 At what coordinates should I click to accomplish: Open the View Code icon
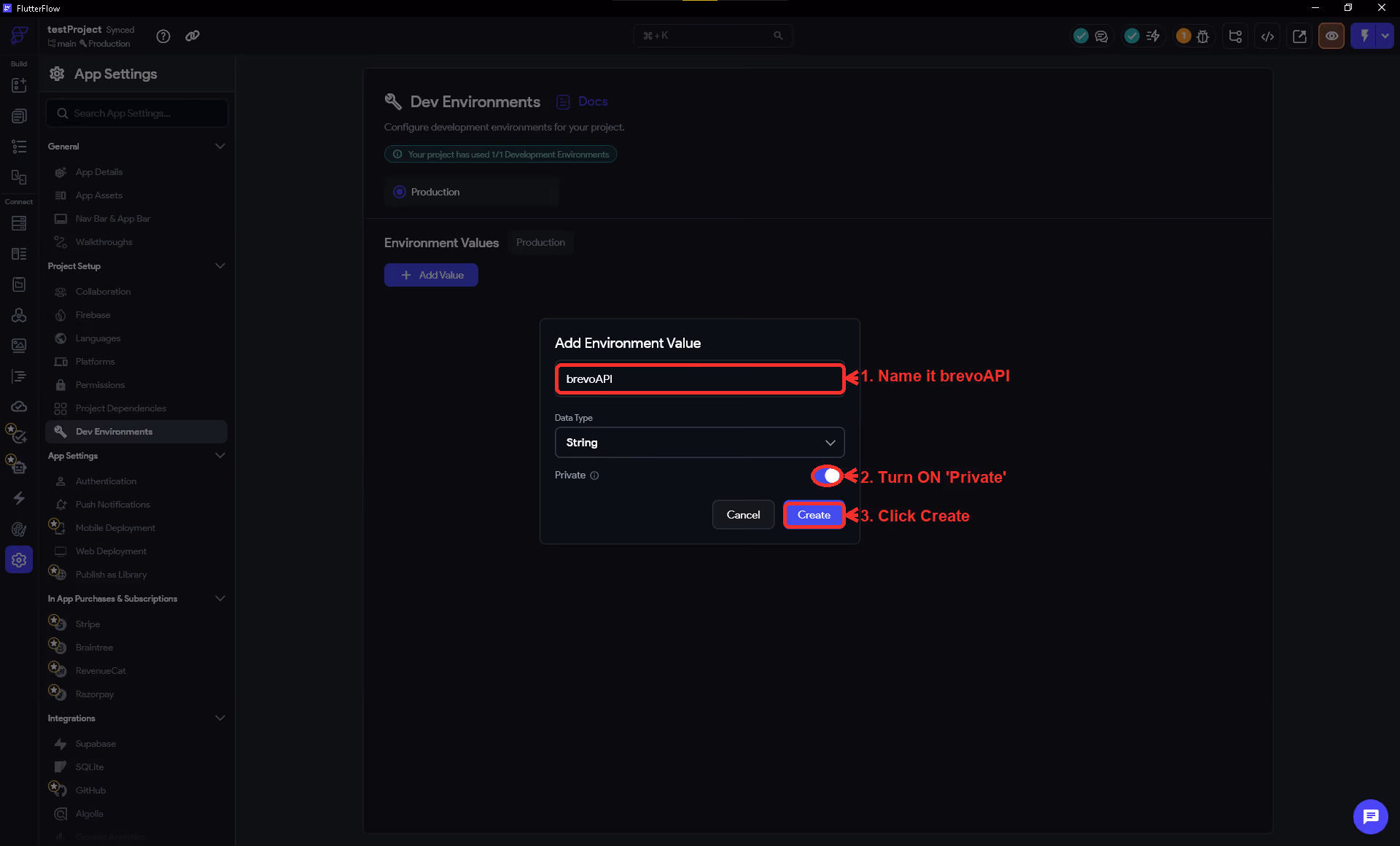point(1267,36)
